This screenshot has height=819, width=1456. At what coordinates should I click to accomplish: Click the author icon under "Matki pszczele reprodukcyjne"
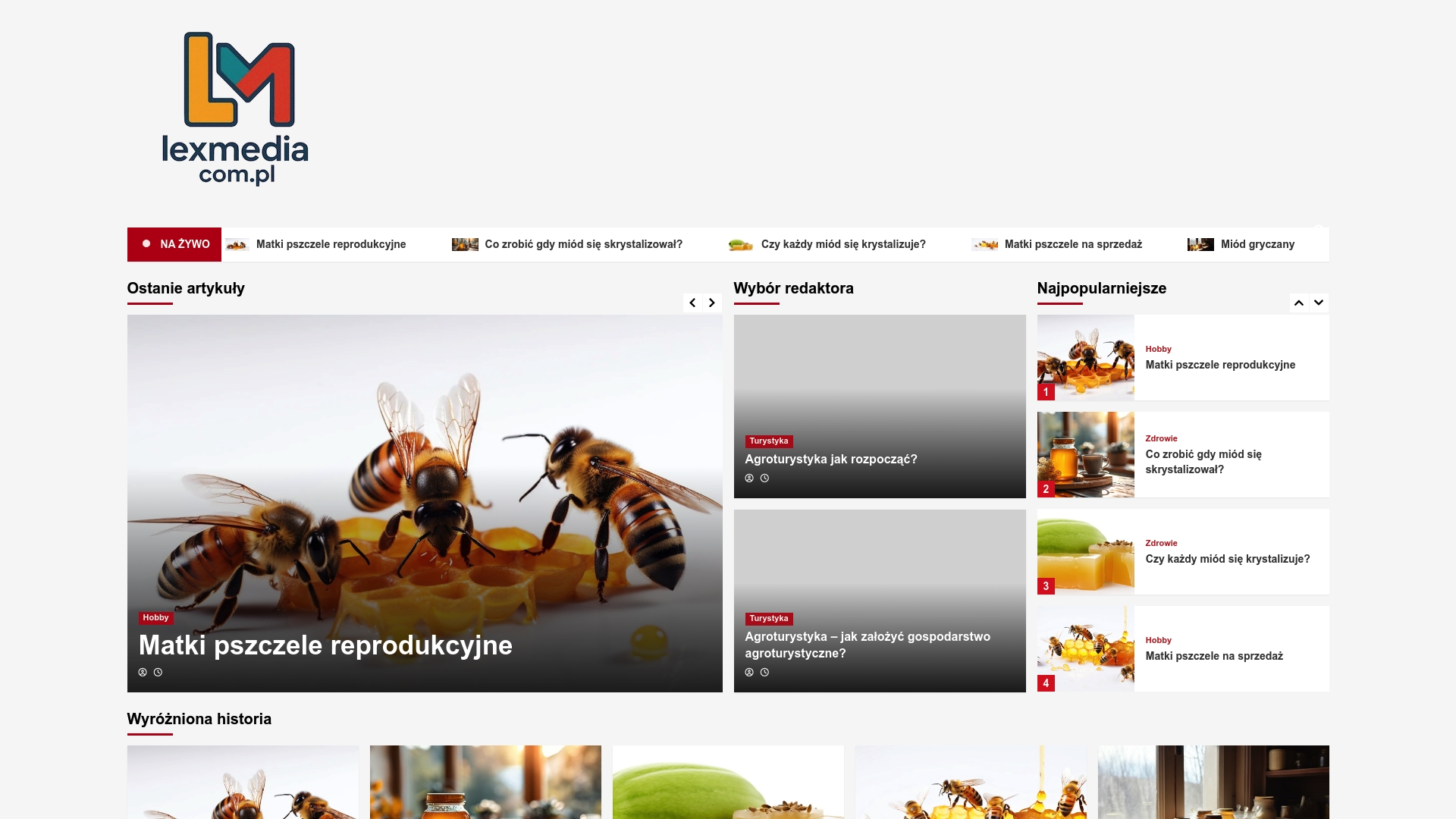[143, 672]
